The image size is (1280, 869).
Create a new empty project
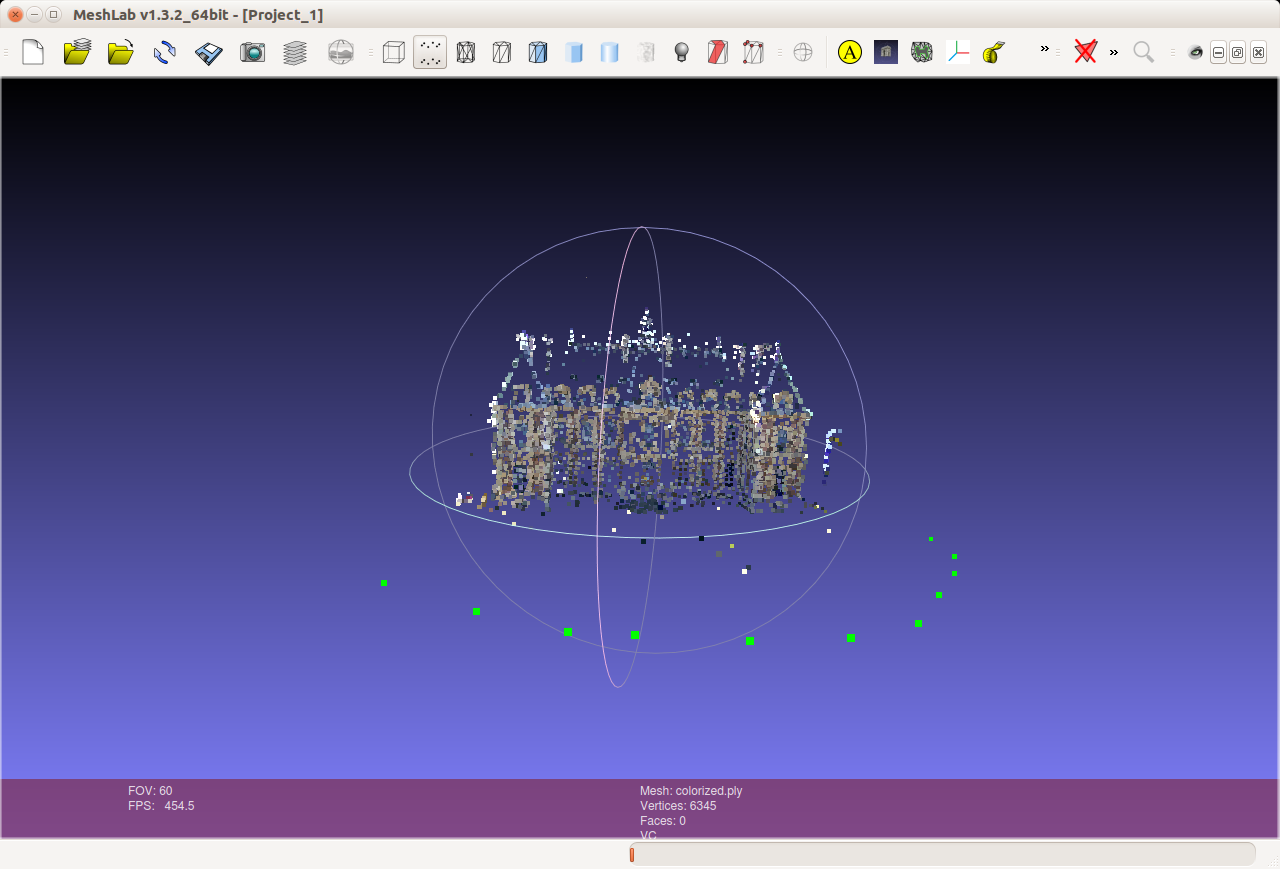tap(32, 52)
